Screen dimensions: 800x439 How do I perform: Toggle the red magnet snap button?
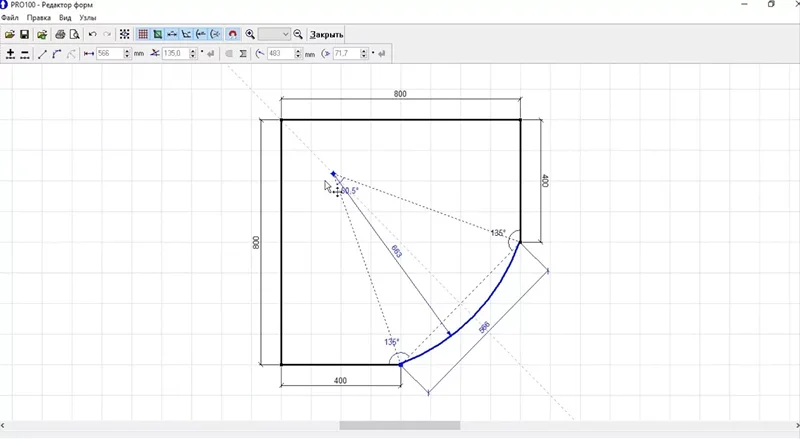[x=232, y=34]
